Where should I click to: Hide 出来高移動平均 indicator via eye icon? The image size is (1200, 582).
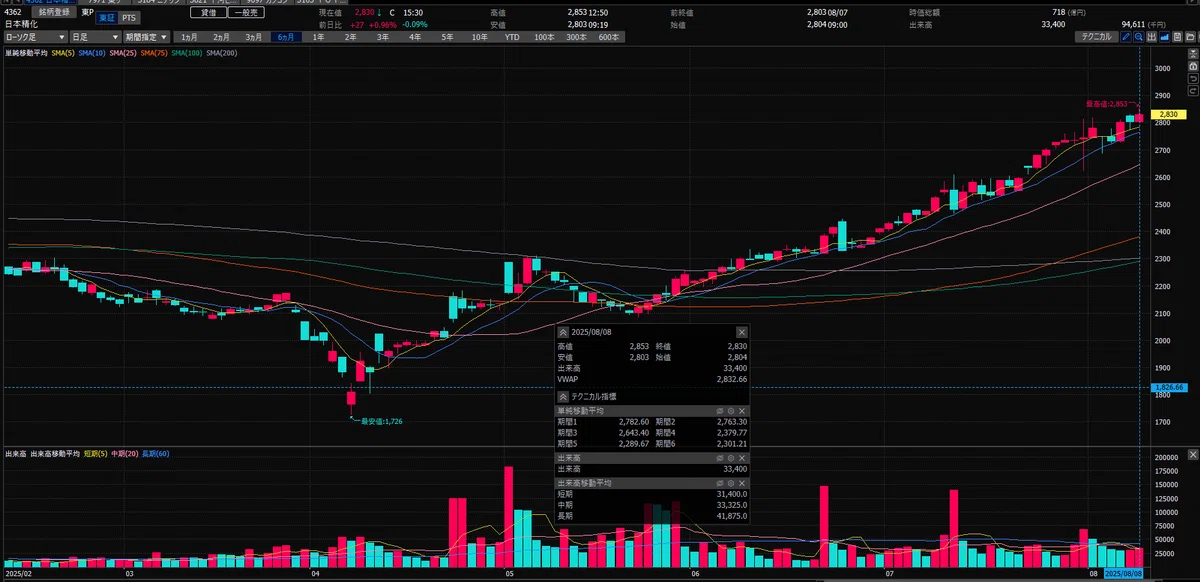point(720,483)
